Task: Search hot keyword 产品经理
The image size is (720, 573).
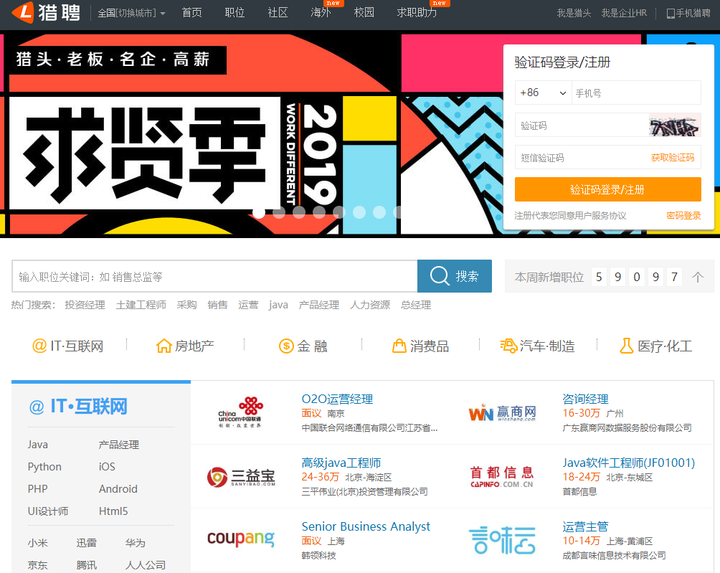Action: tap(319, 305)
